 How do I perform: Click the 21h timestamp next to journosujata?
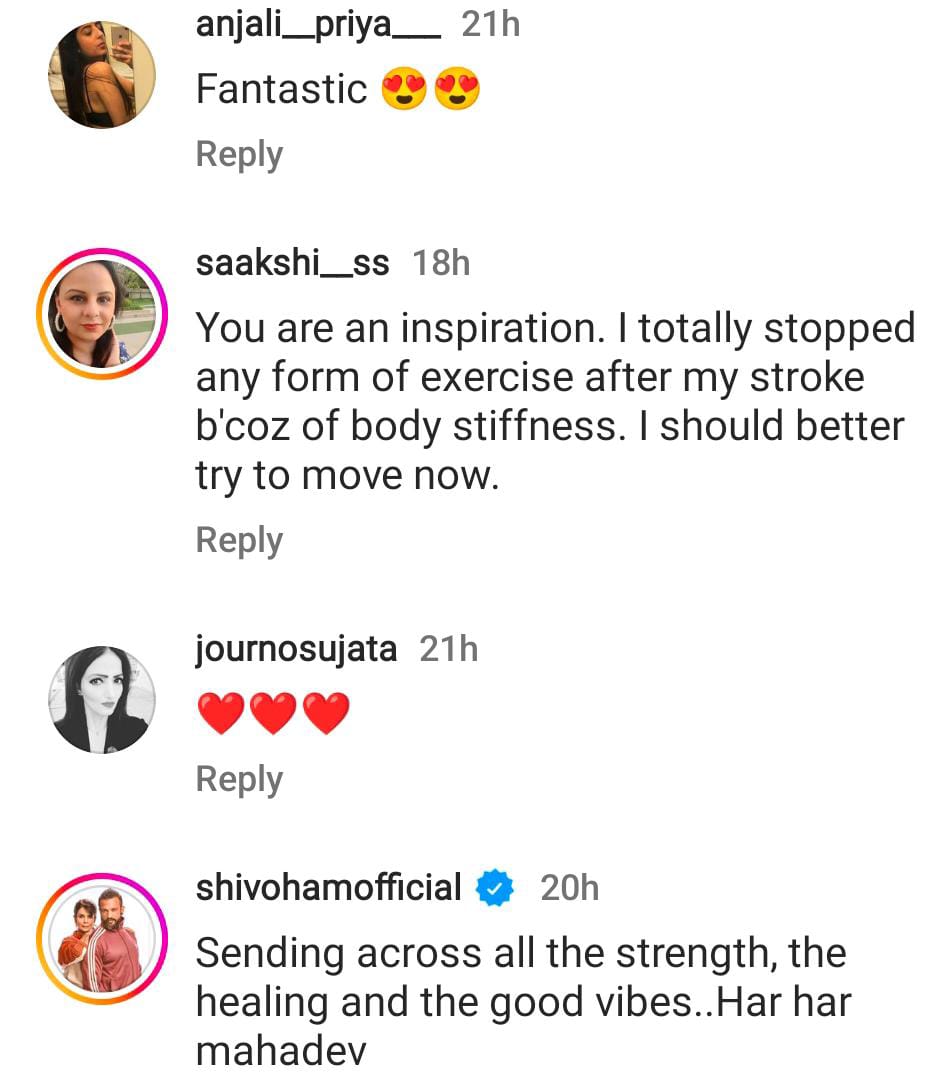(x=449, y=649)
